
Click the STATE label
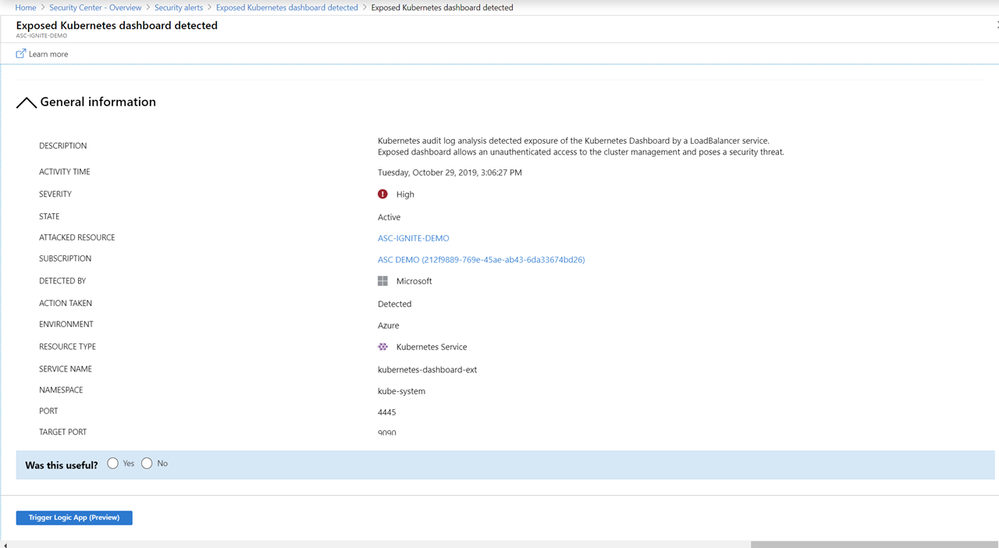point(49,217)
